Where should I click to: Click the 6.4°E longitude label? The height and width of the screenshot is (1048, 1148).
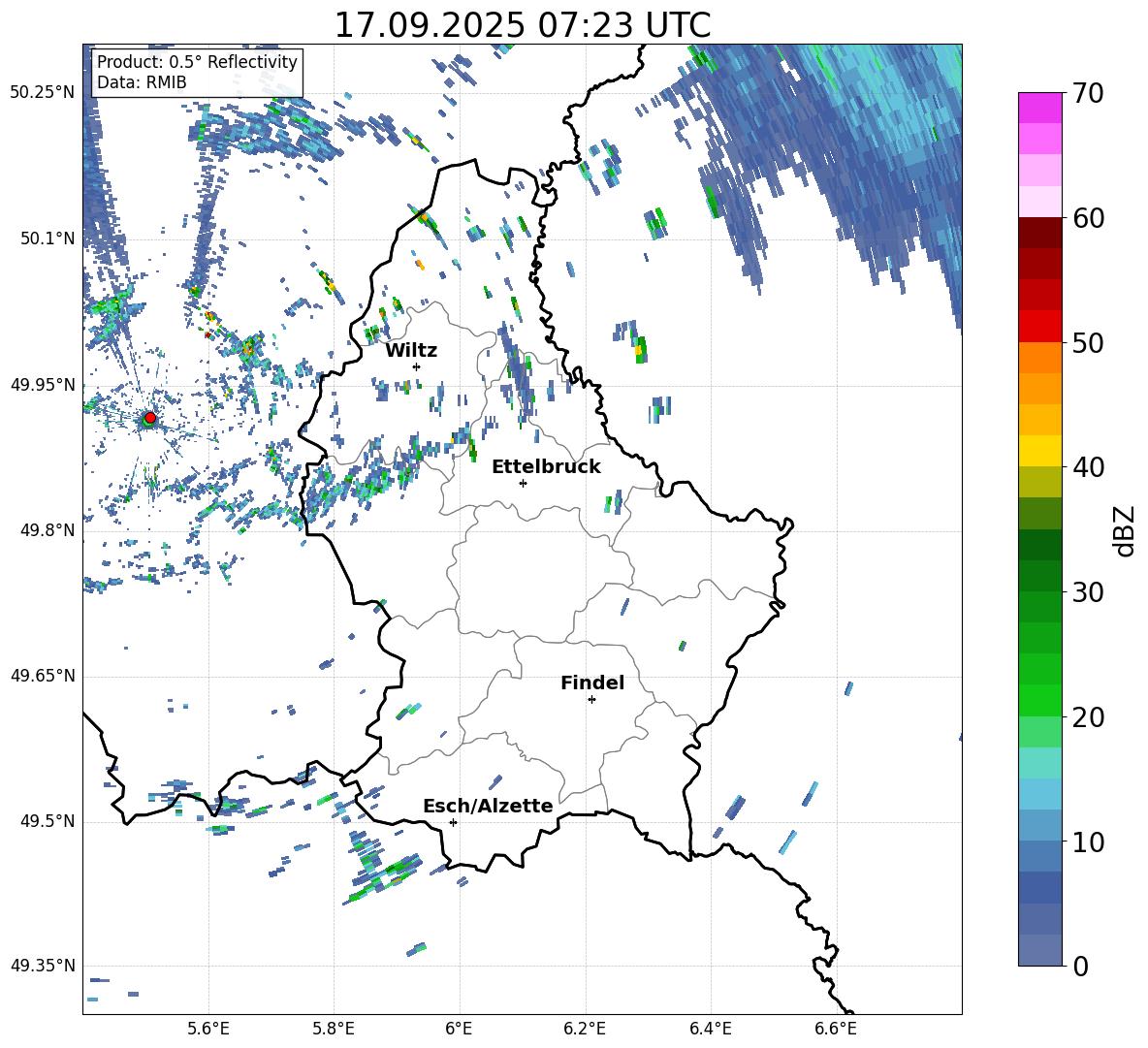pyautogui.click(x=710, y=1030)
